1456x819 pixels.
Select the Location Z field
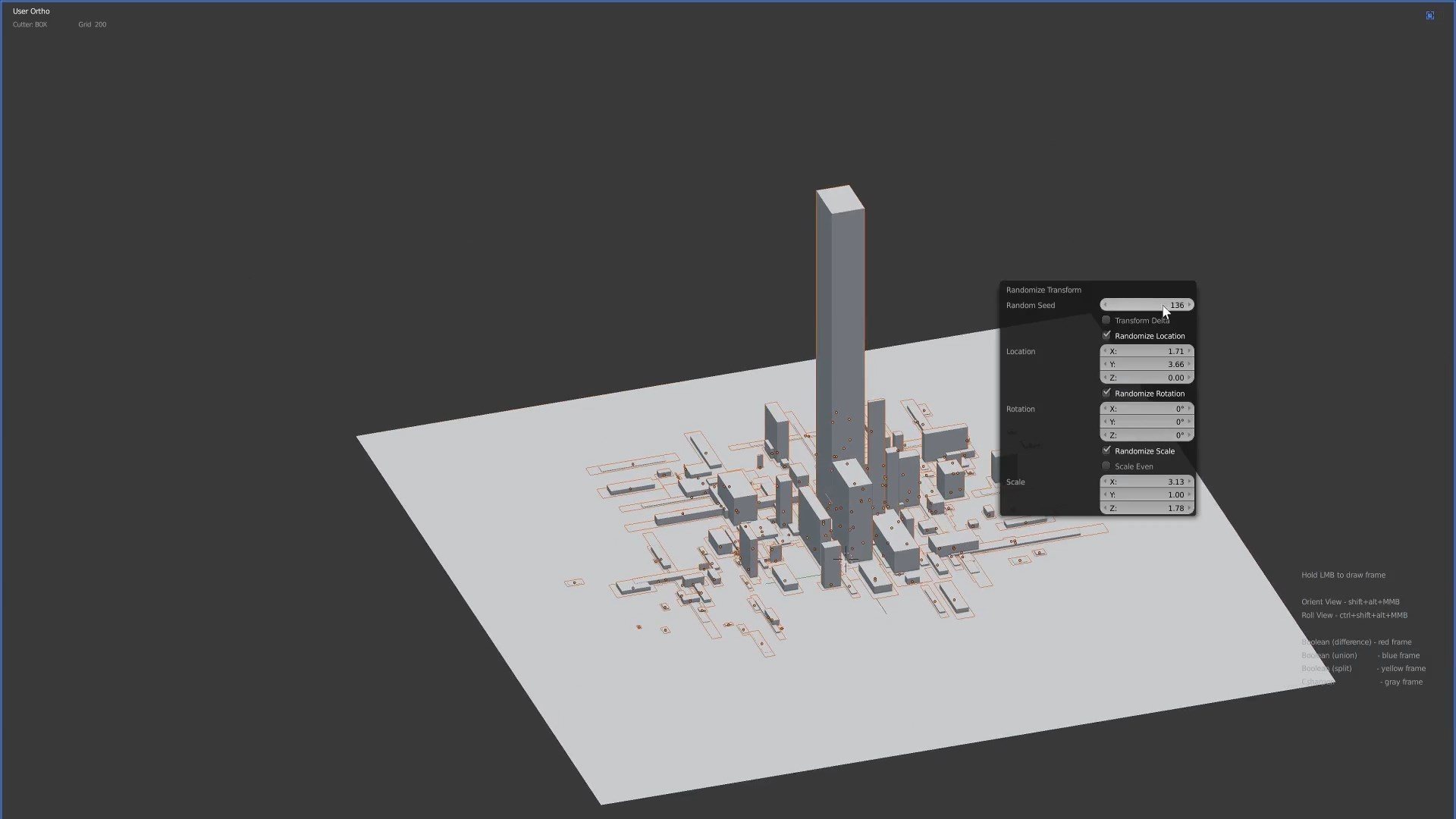[x=1147, y=378]
